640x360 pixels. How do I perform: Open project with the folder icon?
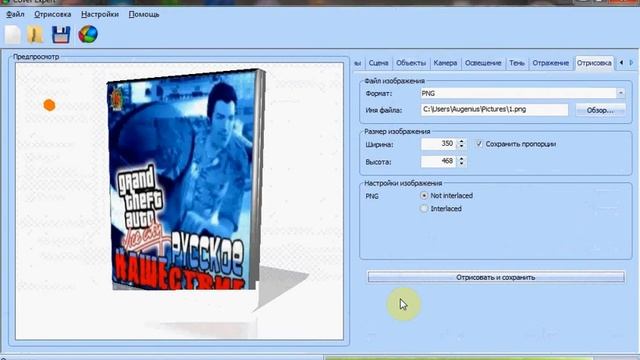point(36,34)
